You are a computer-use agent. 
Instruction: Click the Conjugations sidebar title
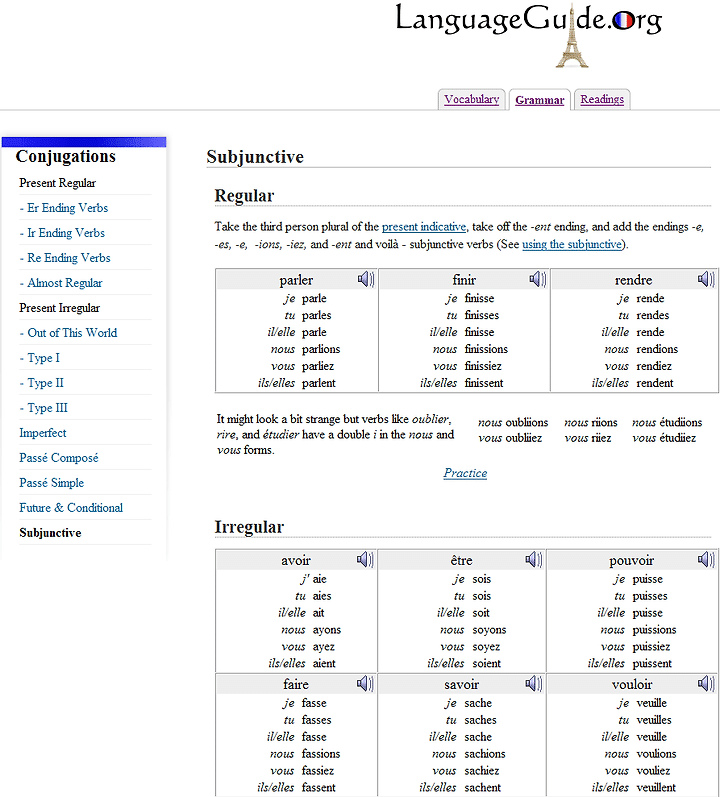pyautogui.click(x=66, y=156)
